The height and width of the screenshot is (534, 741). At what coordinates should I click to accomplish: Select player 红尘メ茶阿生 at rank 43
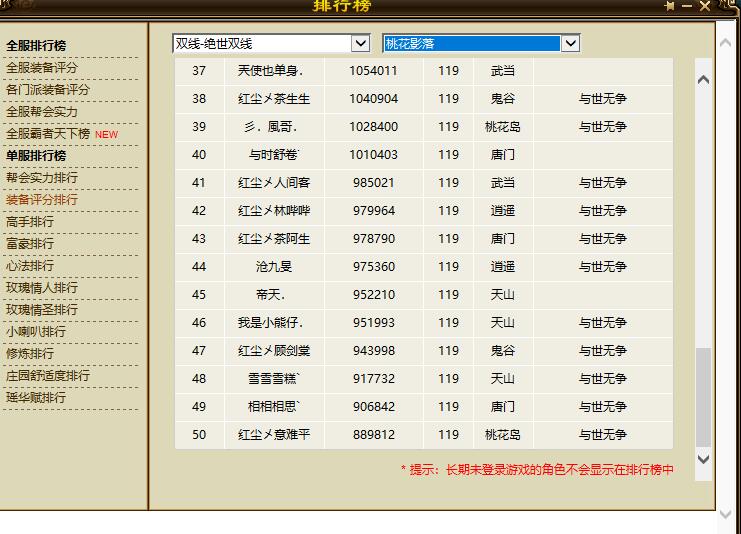(274, 239)
